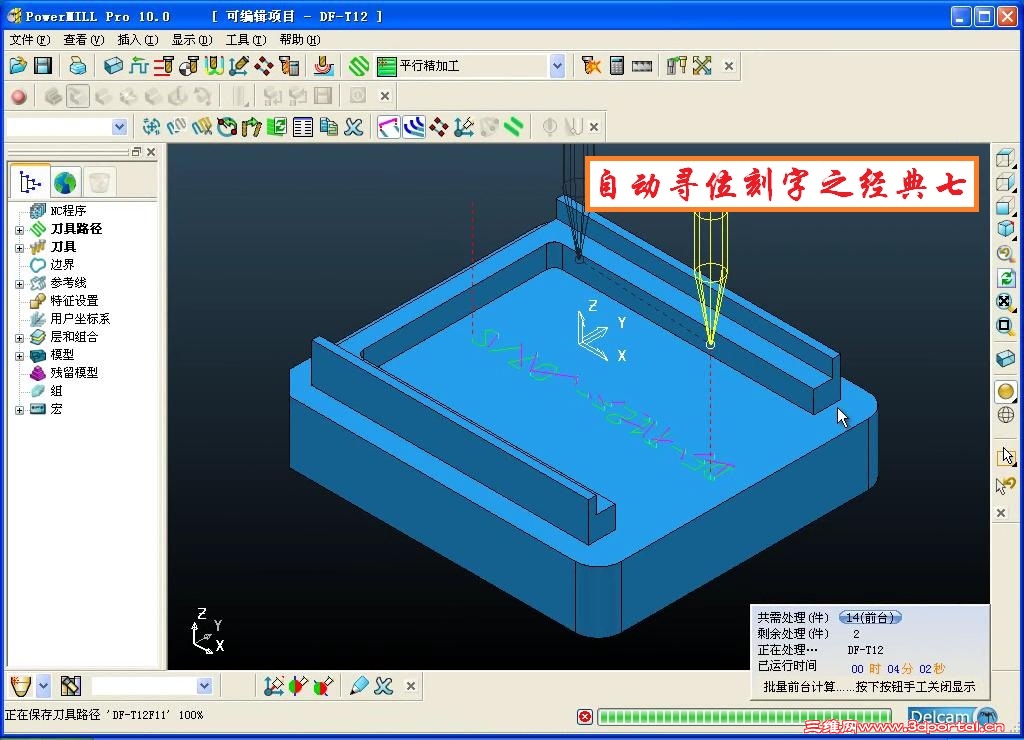Open Component Thickness icon
The width and height of the screenshot is (1024, 740).
coord(323,65)
